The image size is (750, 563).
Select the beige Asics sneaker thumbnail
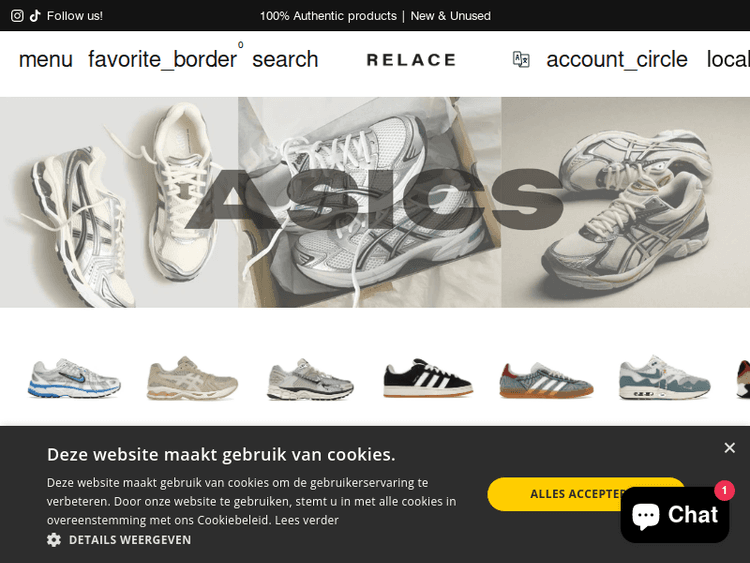(x=192, y=378)
